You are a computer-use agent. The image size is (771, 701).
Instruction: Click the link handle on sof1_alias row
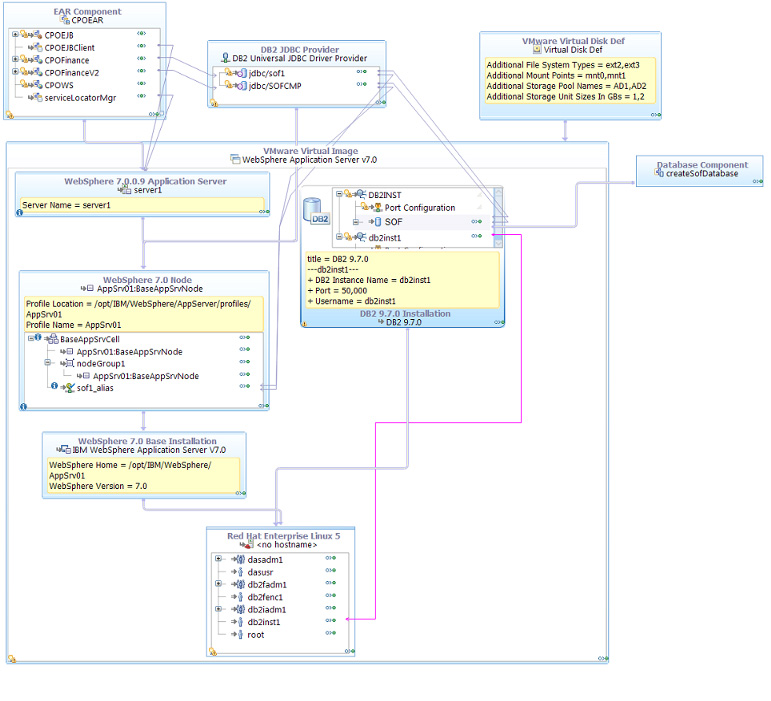245,386
